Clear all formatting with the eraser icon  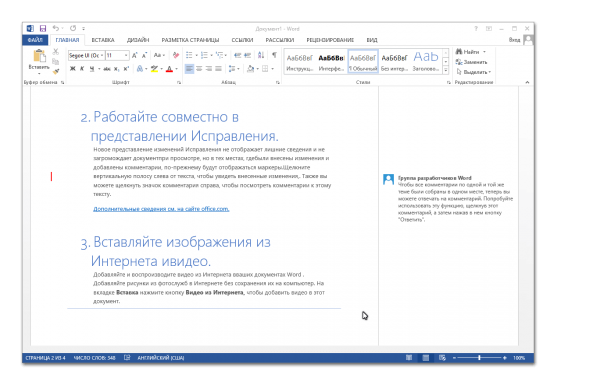click(176, 55)
